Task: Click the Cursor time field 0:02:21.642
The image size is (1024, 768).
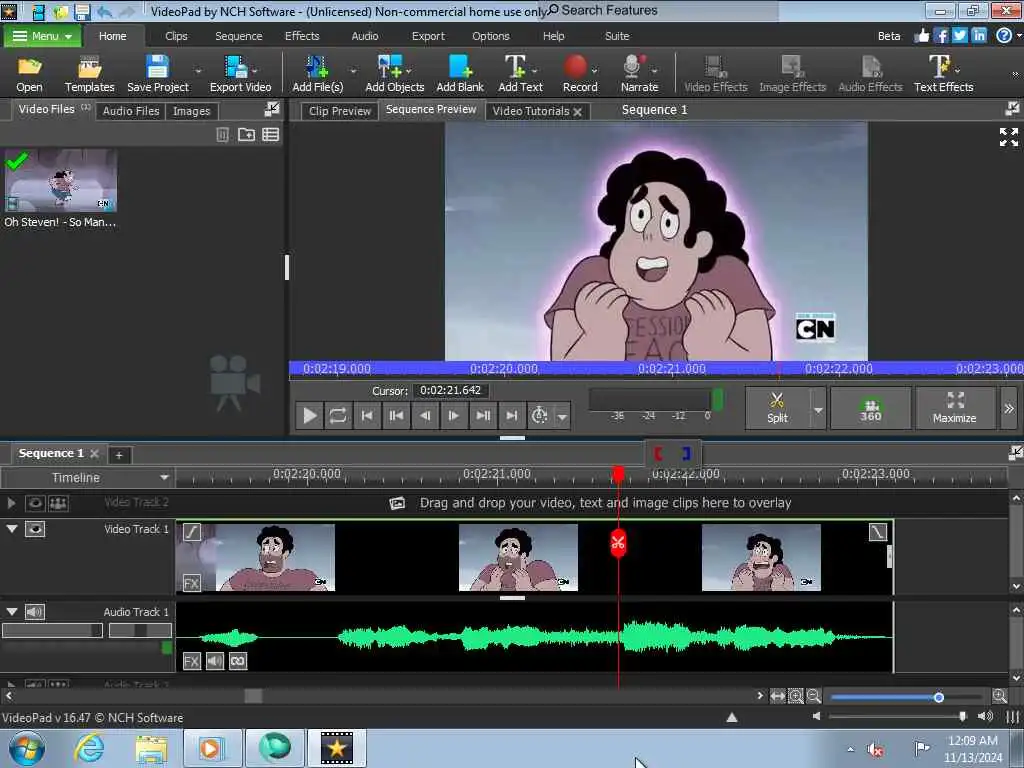Action: click(x=451, y=391)
